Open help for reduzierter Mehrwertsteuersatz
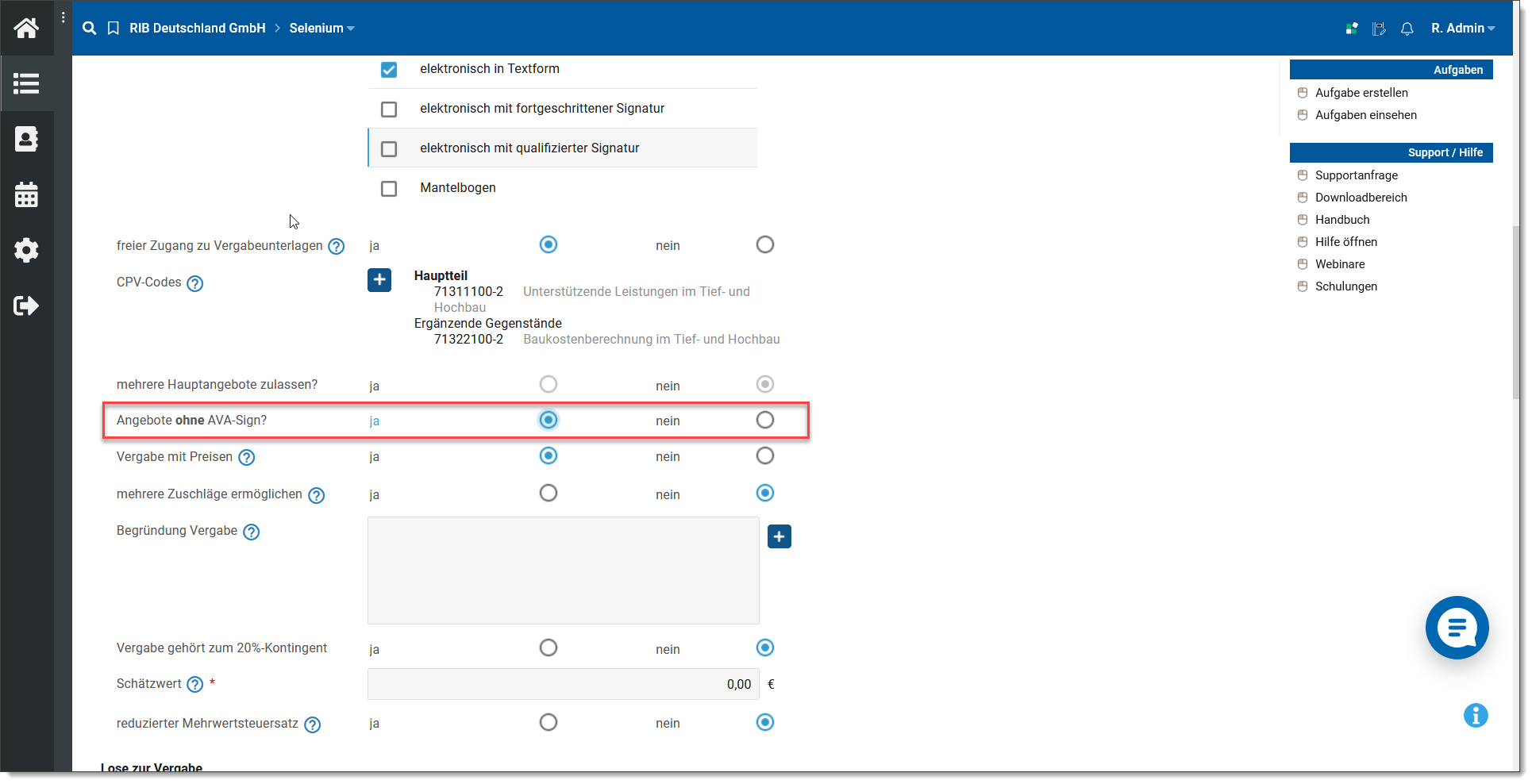Screen dimensions: 1532x784 (x=313, y=724)
